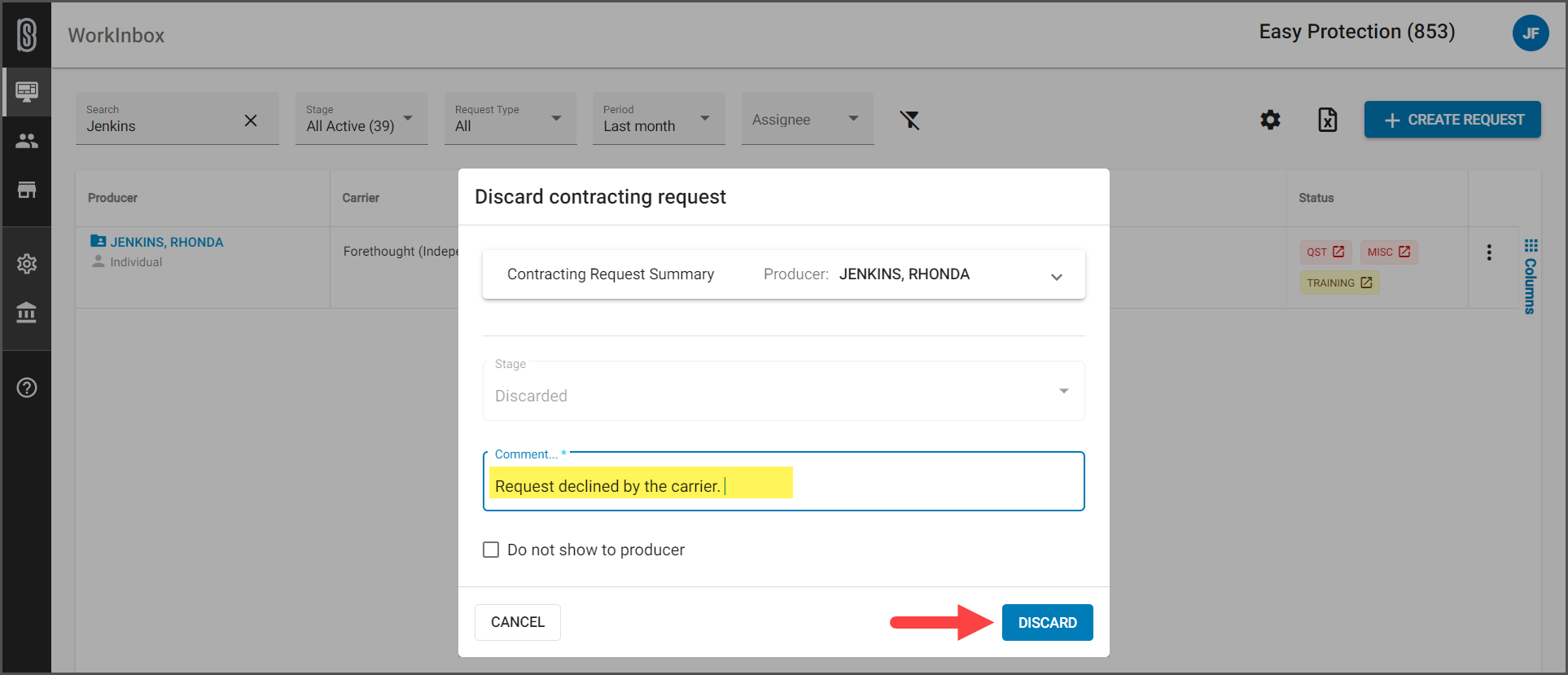Open the Producers people icon in sidebar
This screenshot has height=675, width=1568.
click(27, 141)
